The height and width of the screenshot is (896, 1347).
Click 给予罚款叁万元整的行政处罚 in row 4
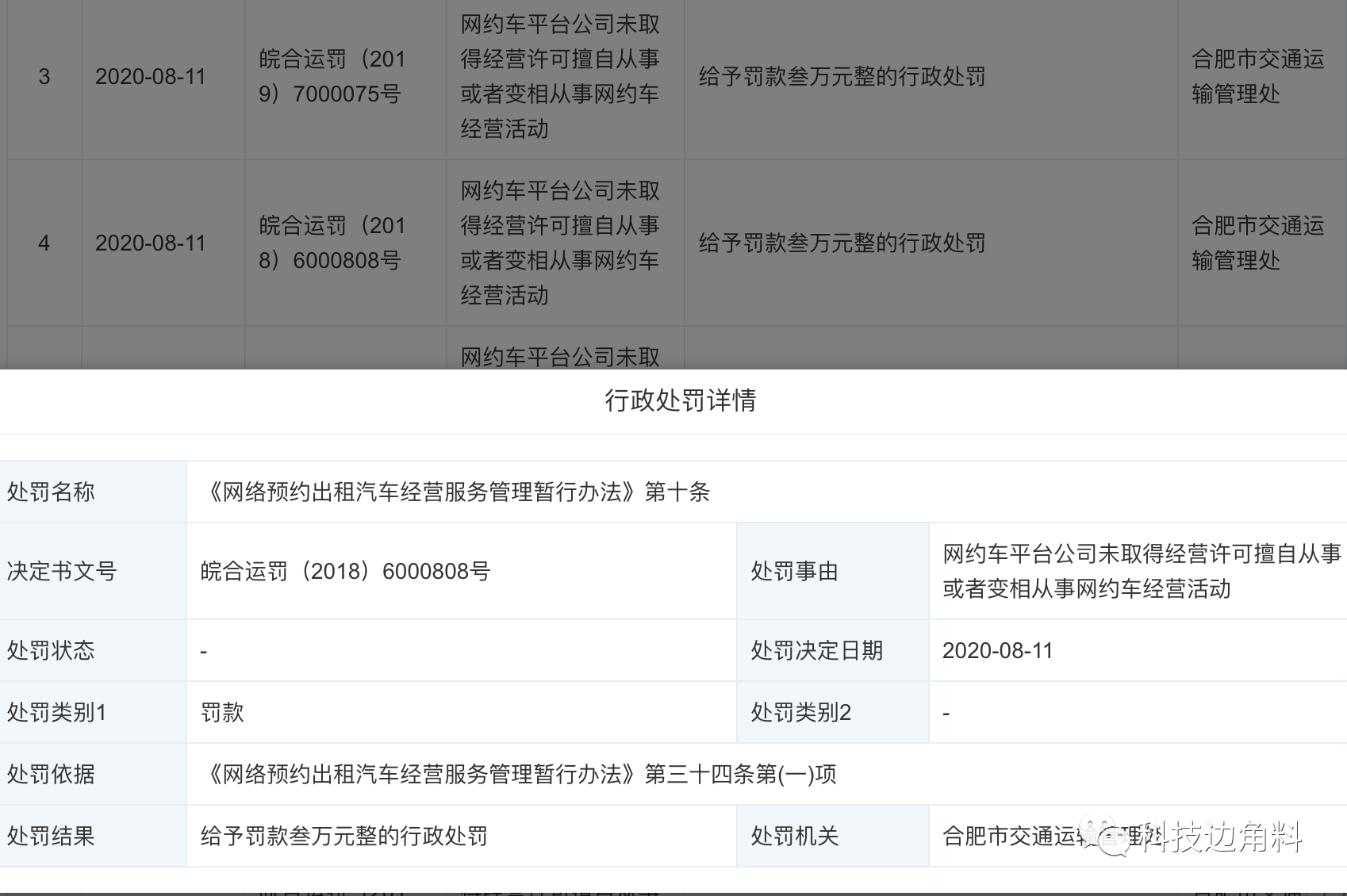point(842,243)
